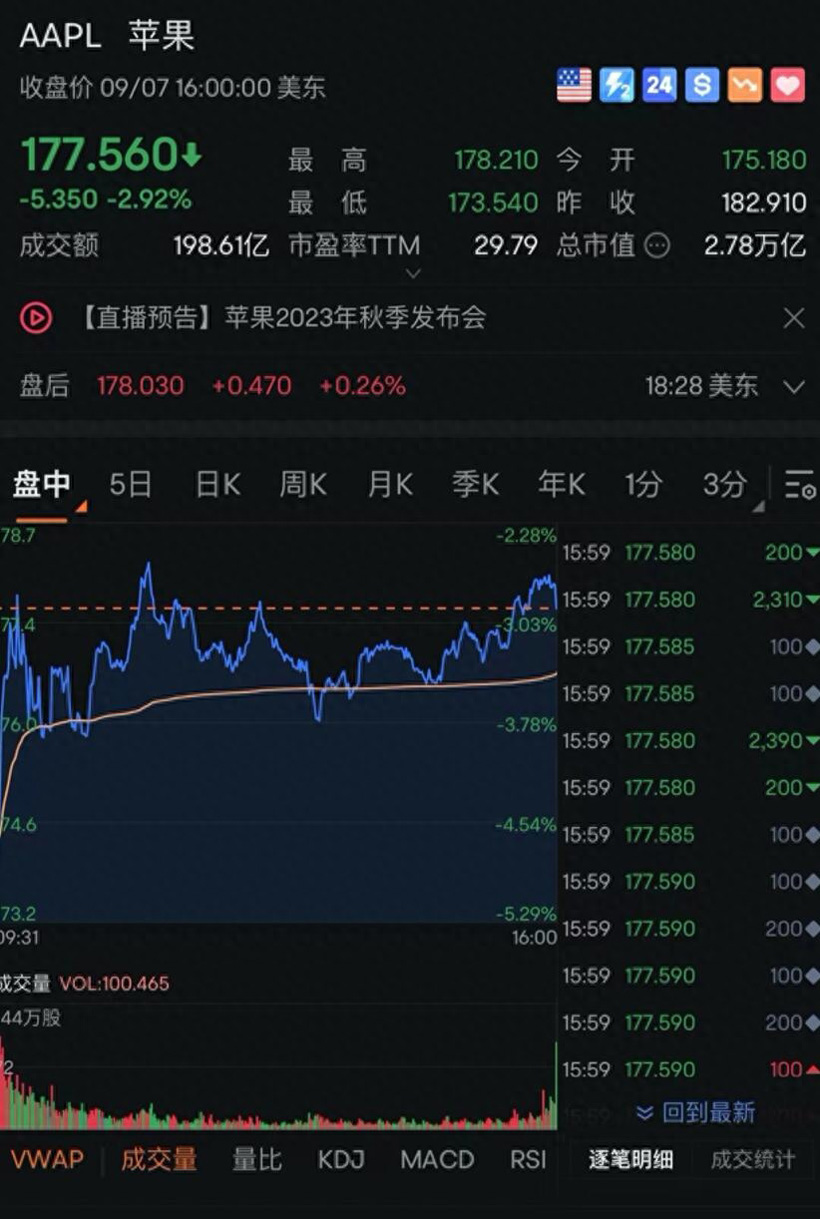Switch to the 周K chart tab
Image resolution: width=820 pixels, height=1219 pixels.
(x=303, y=485)
